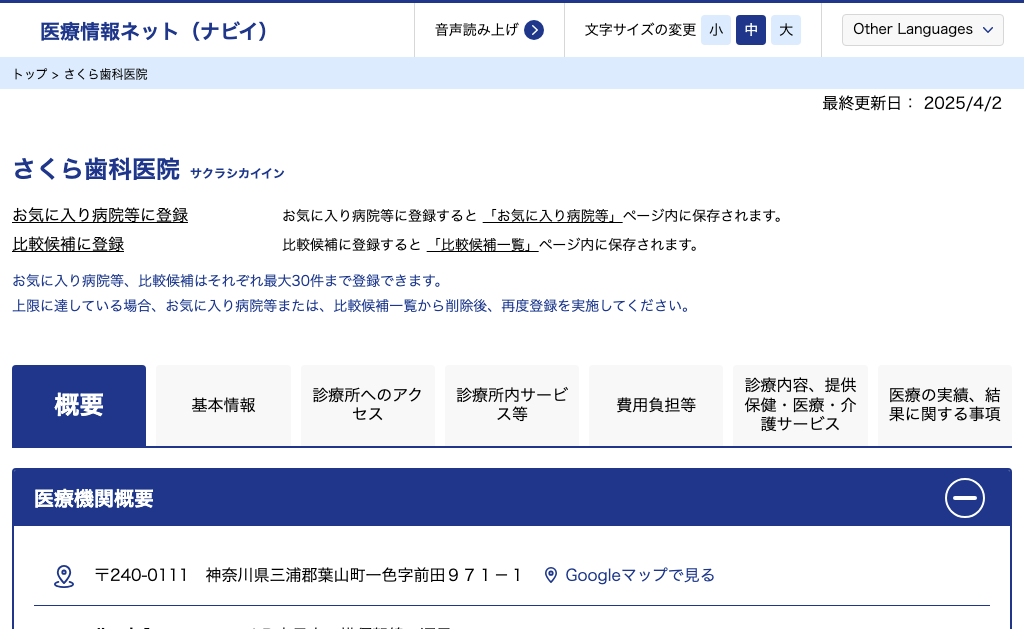Click the サクラシカイイン furigana text

point(237,173)
